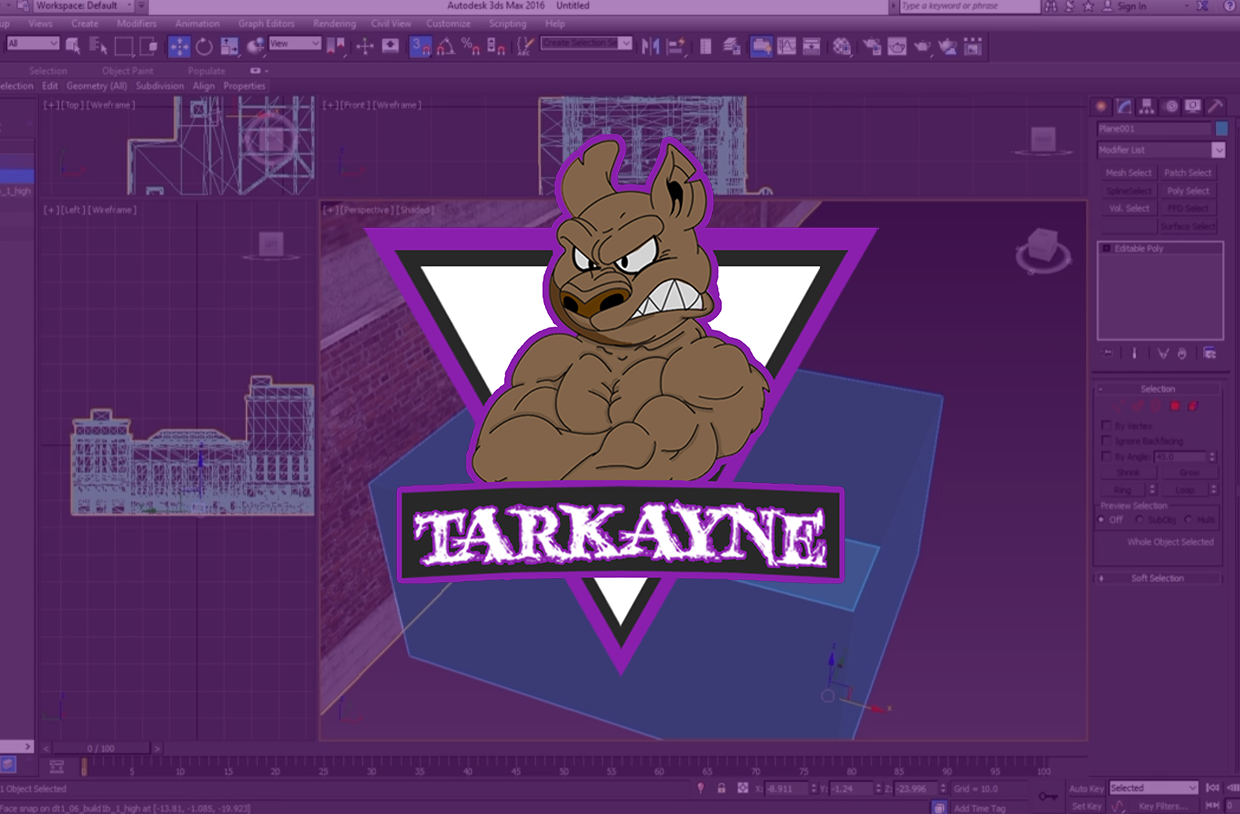Viewport: 1240px width, 814px height.
Task: Expand the Editable Poly stack entry
Action: tap(1106, 249)
